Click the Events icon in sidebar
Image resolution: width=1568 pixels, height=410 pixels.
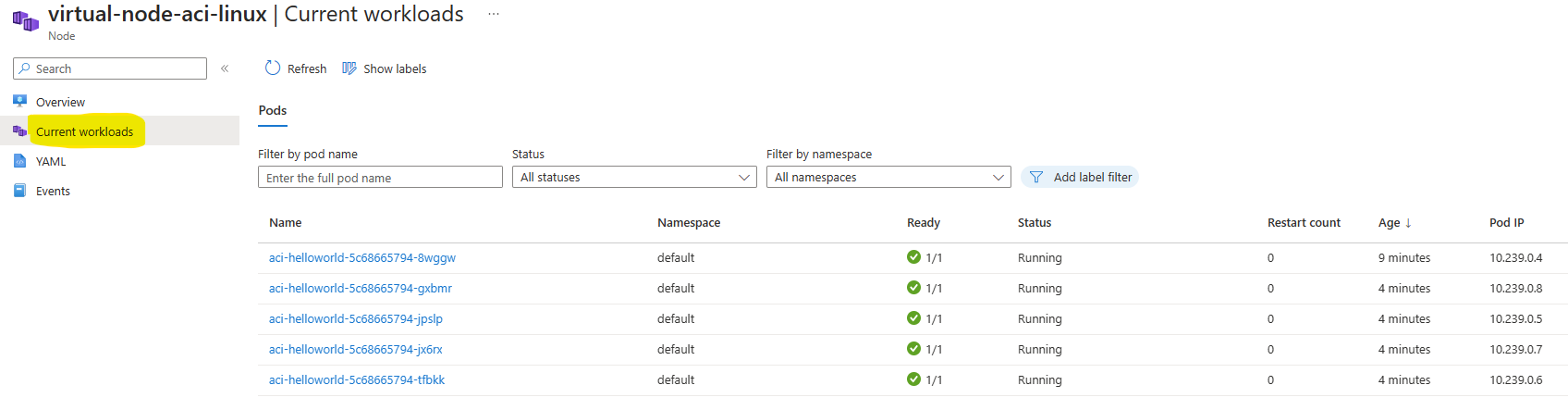[19, 191]
